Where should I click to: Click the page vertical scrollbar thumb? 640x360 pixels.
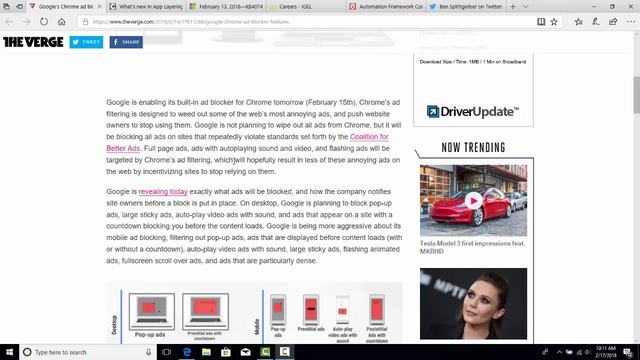(x=636, y=95)
